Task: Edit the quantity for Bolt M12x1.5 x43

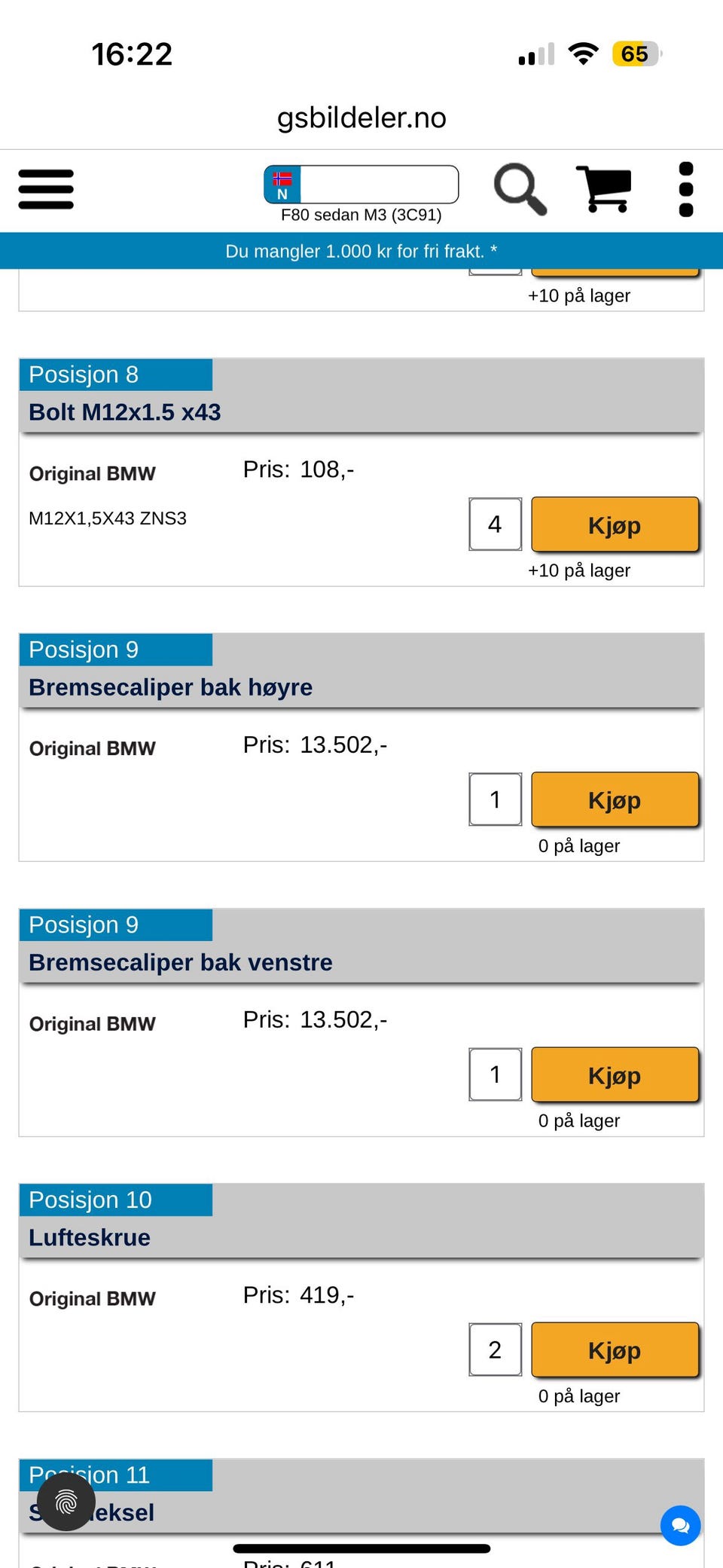Action: coord(495,524)
